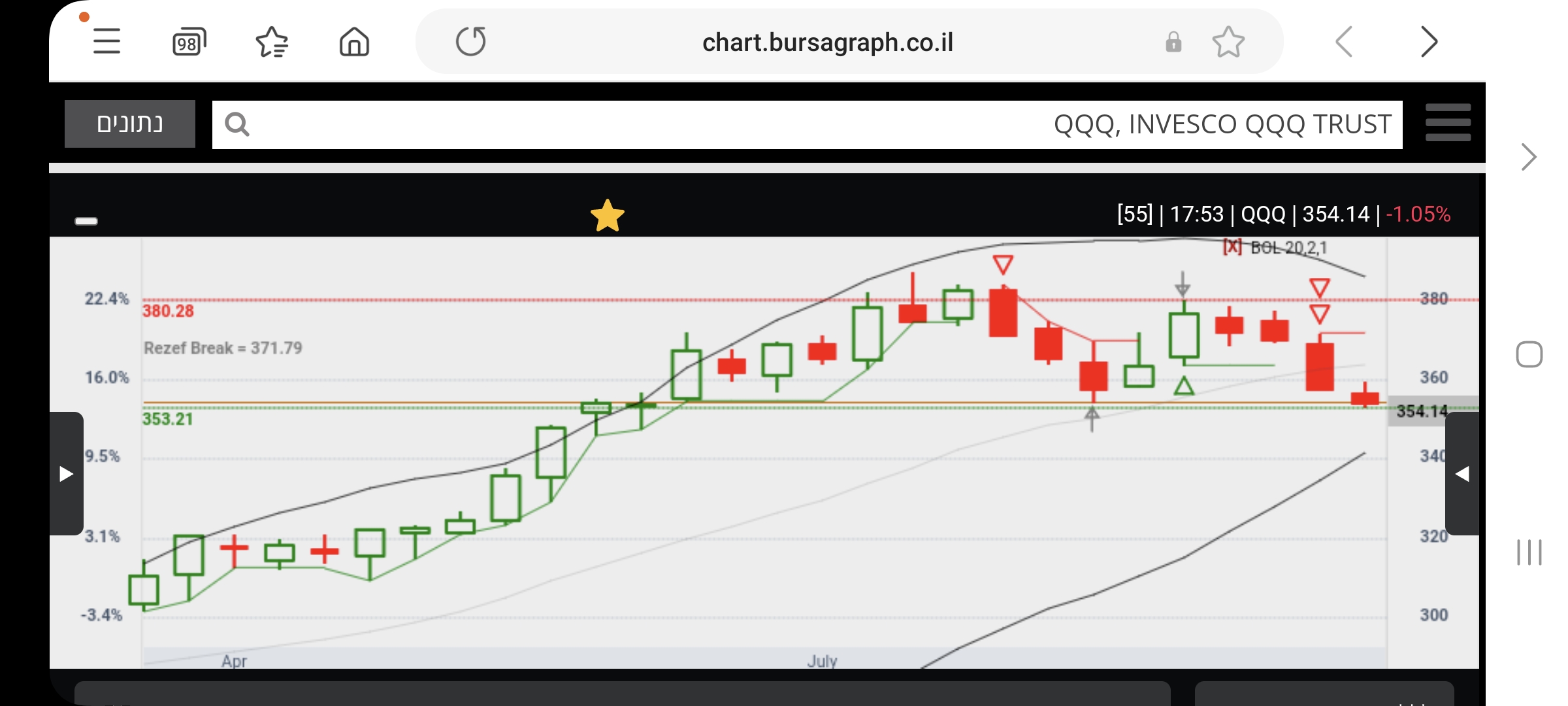Navigate back with the browser back arrow

pyautogui.click(x=1343, y=42)
